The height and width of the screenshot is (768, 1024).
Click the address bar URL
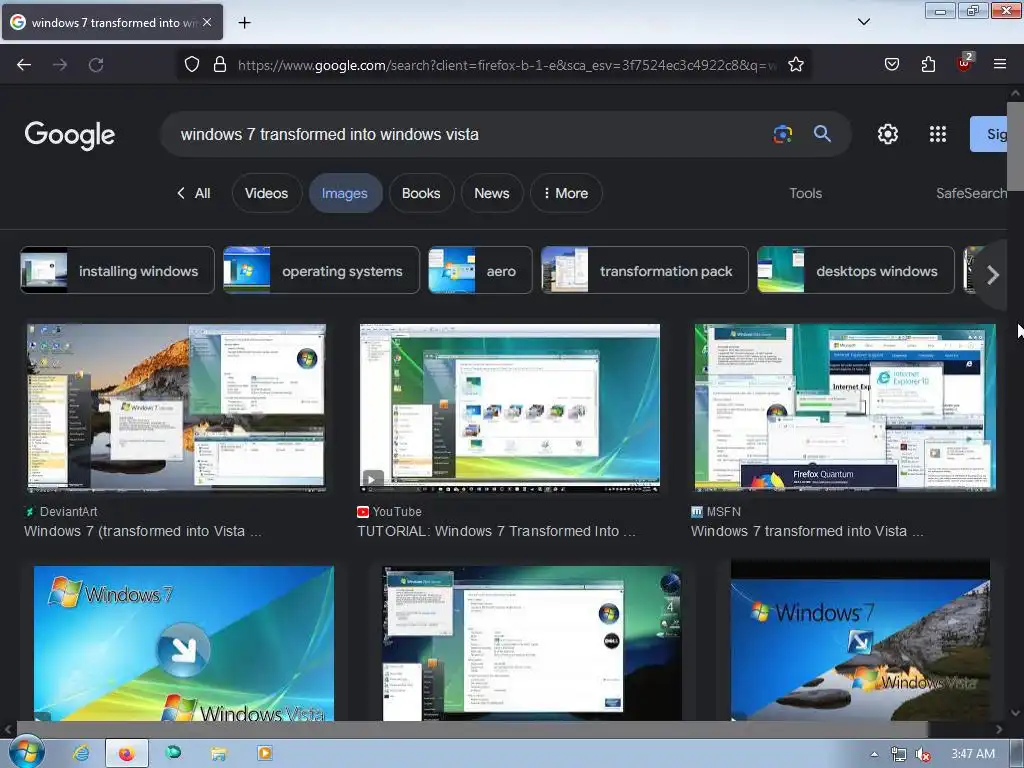click(x=507, y=65)
